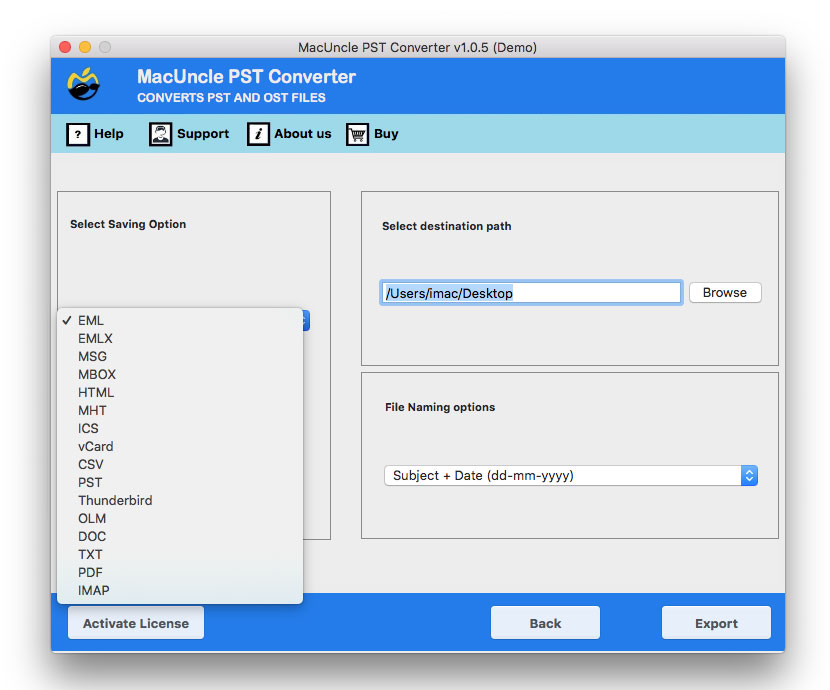The image size is (830, 690).
Task: Select EML from the saving options
Action: (x=180, y=321)
